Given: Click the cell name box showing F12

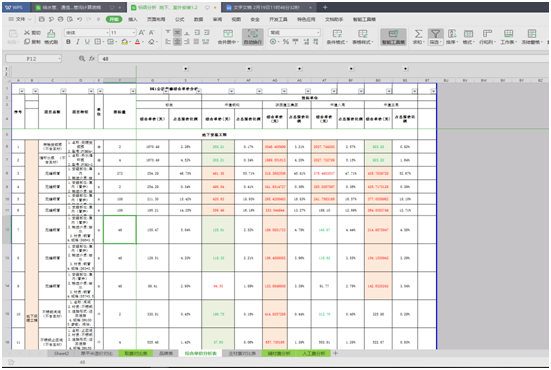Looking at the screenshot, I should (33, 59).
